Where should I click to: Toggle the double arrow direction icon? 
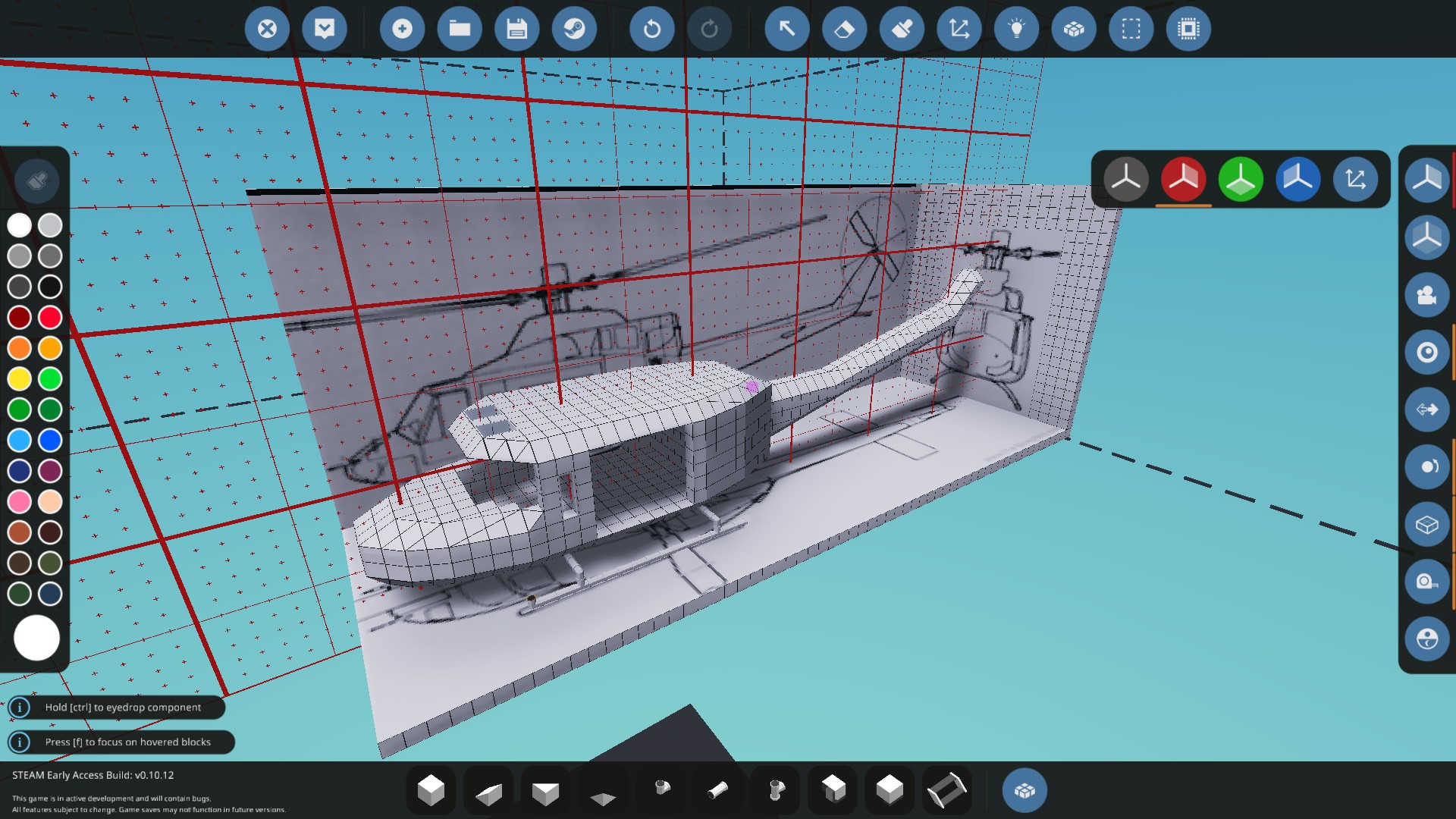[1427, 409]
